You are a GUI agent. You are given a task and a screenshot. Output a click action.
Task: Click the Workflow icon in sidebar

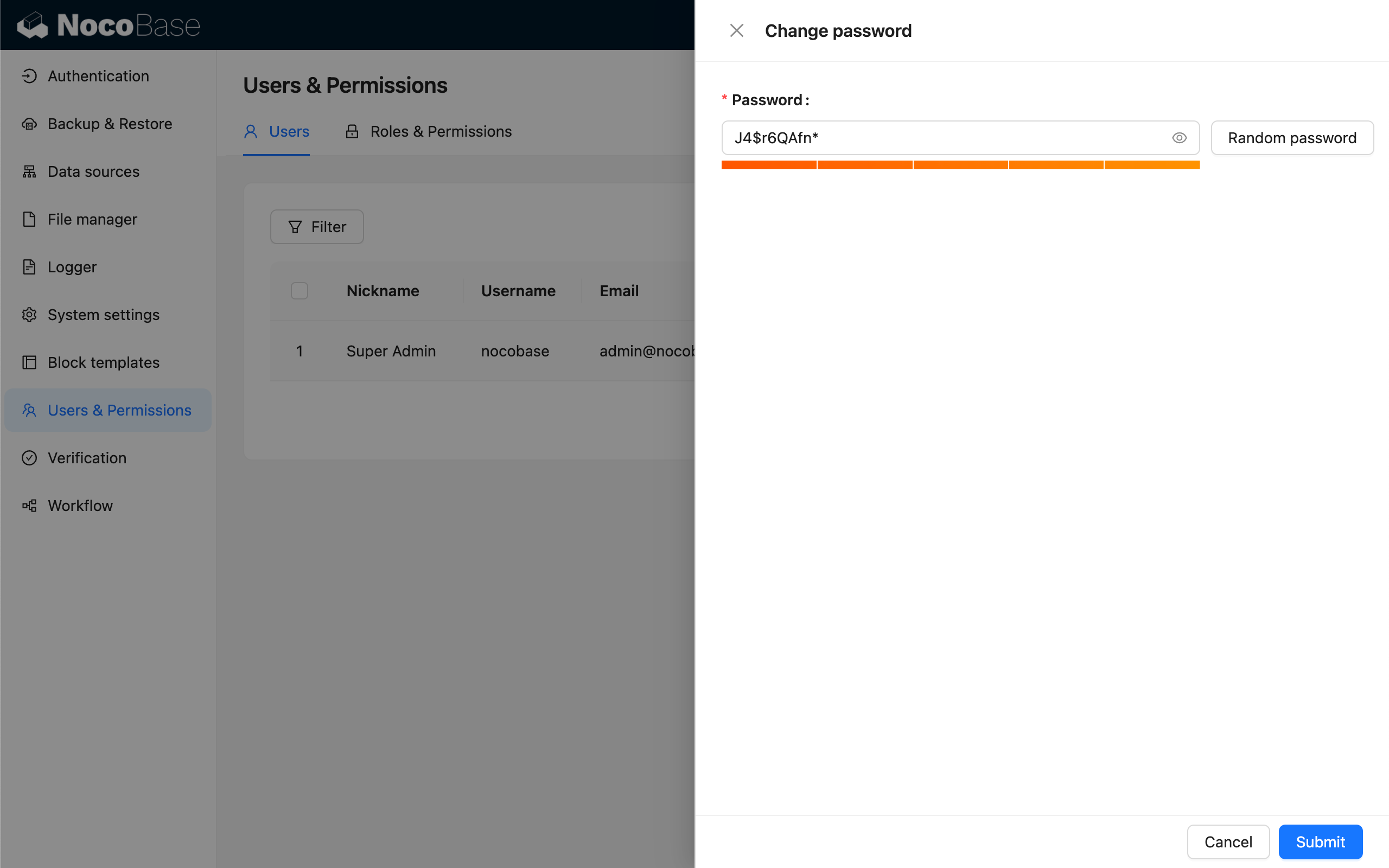(29, 505)
